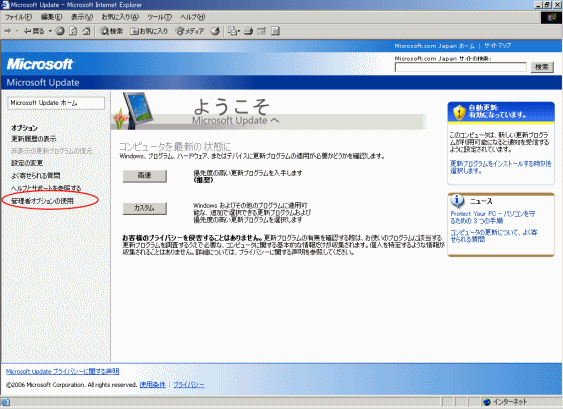Click the 高速 express button

(144, 176)
